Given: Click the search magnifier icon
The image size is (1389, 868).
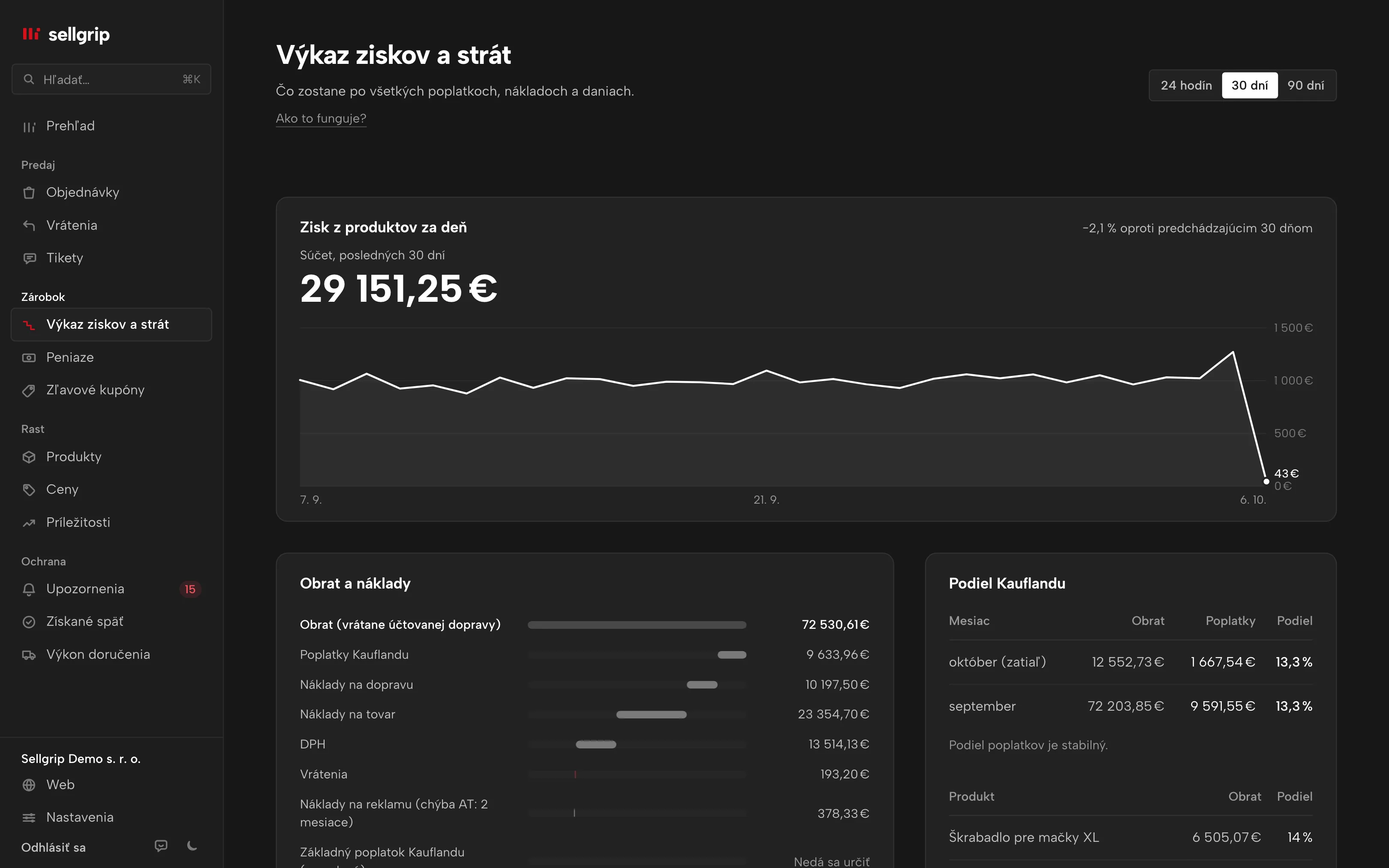Looking at the screenshot, I should pyautogui.click(x=29, y=79).
